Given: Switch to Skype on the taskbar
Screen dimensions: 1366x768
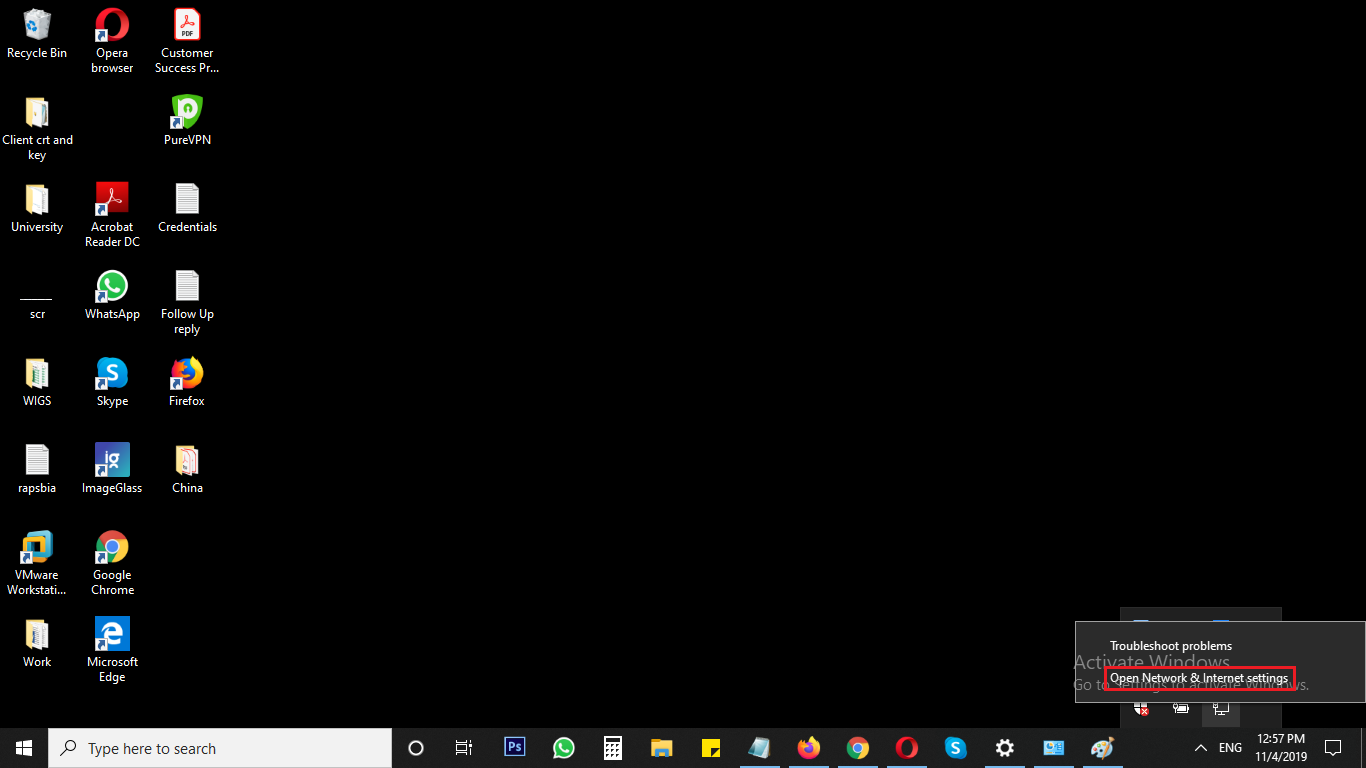Looking at the screenshot, I should [956, 748].
